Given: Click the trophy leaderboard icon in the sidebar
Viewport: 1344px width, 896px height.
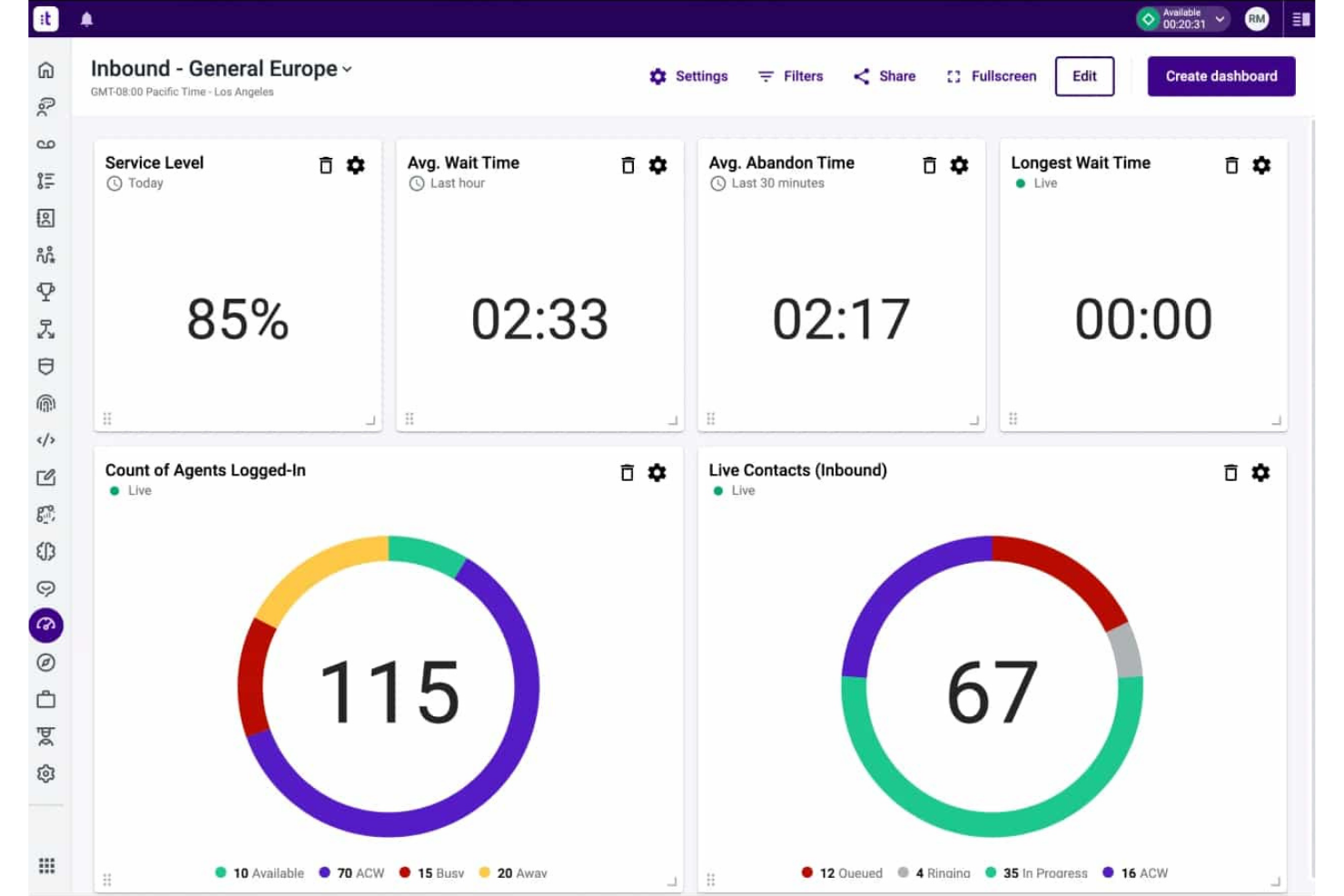Looking at the screenshot, I should pyautogui.click(x=45, y=292).
